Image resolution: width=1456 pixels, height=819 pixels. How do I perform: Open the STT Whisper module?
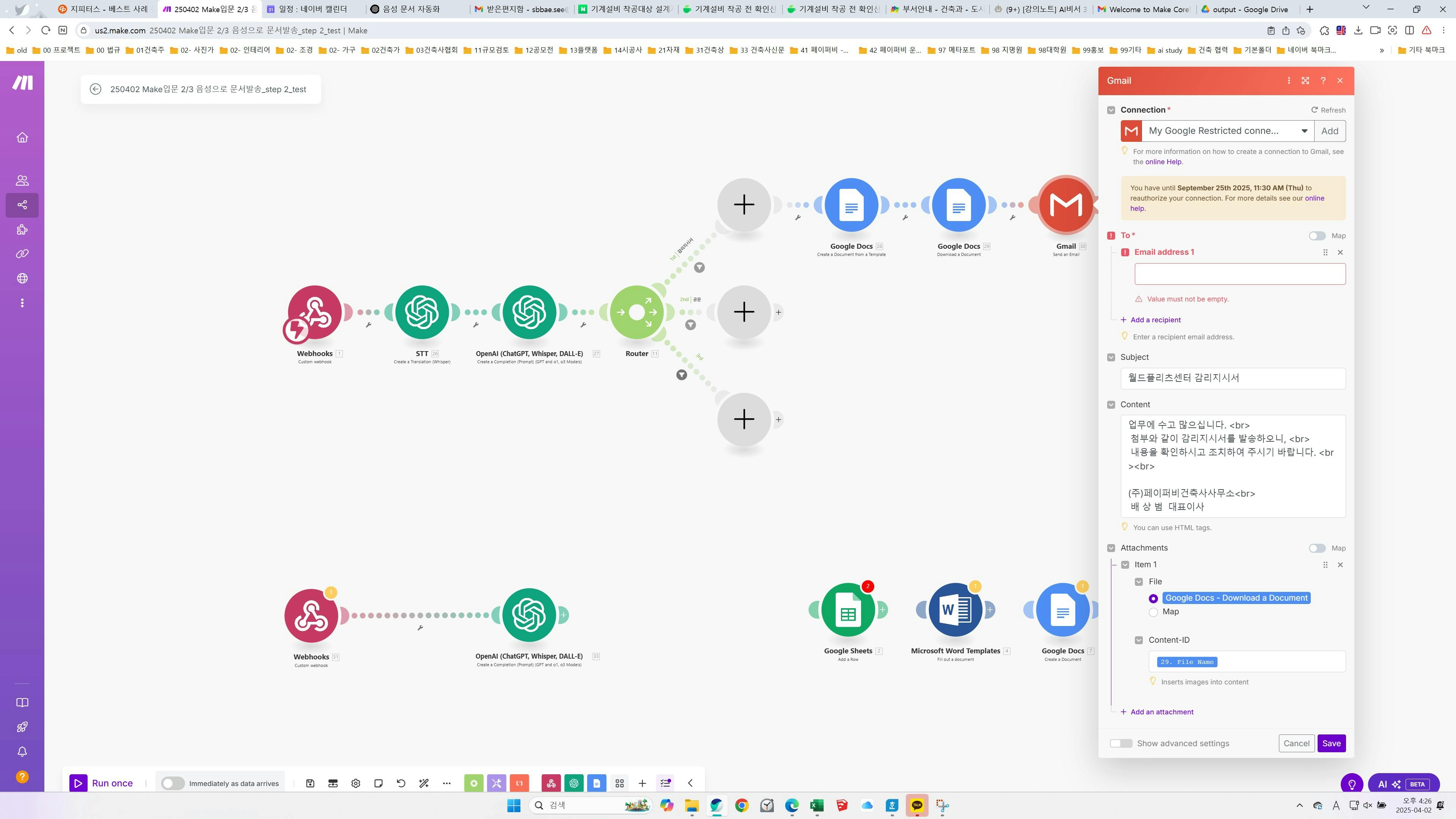coord(422,312)
